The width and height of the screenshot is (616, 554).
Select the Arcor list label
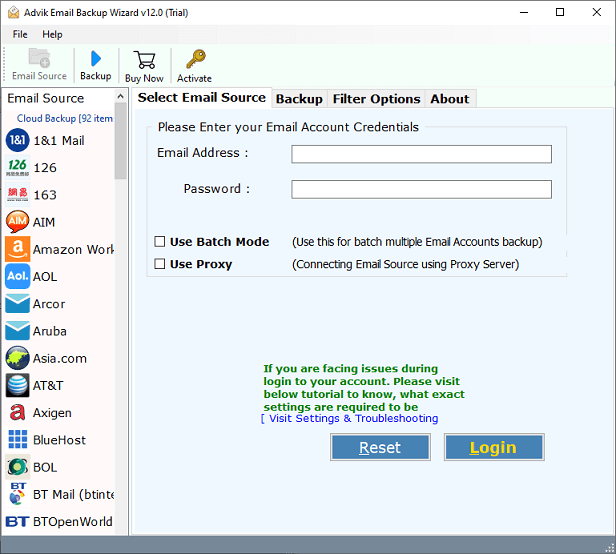tap(49, 304)
